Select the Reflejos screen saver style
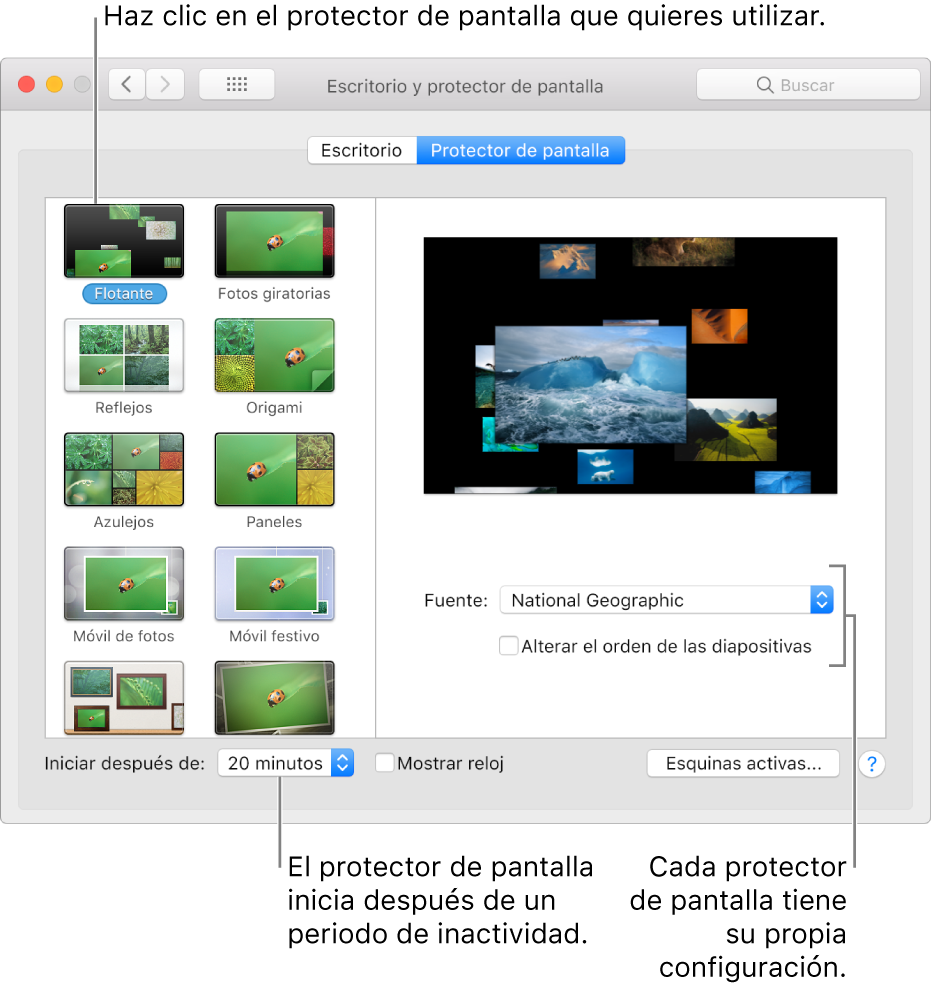Viewport: 931px width, 987px height. click(x=124, y=355)
